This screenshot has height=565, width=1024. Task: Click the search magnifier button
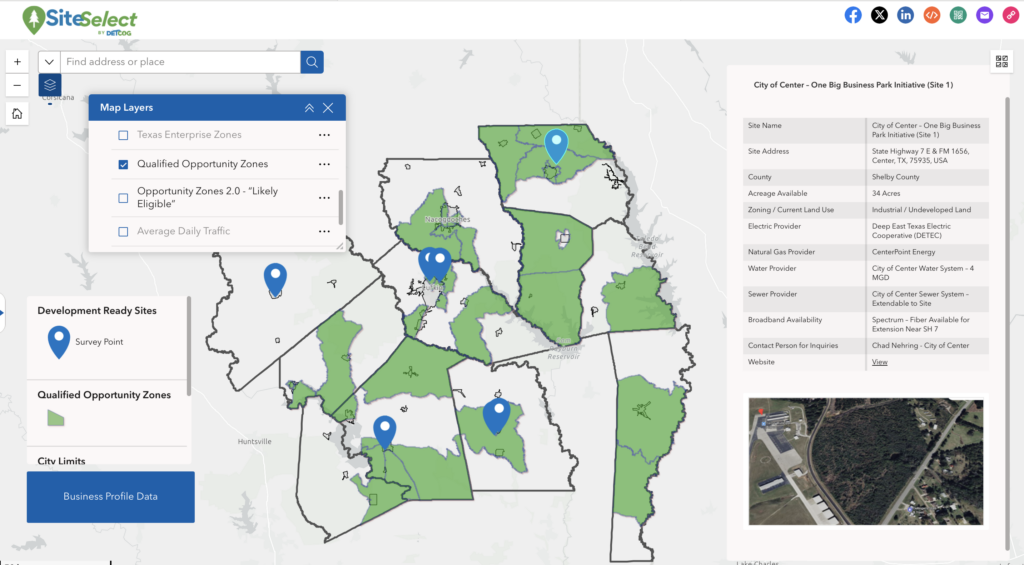coord(312,62)
